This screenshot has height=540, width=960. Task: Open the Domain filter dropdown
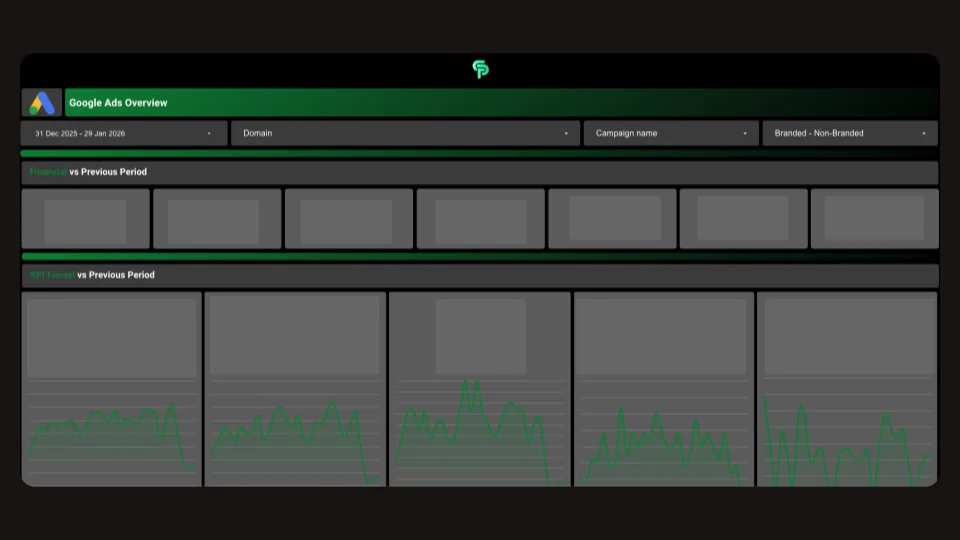click(405, 133)
